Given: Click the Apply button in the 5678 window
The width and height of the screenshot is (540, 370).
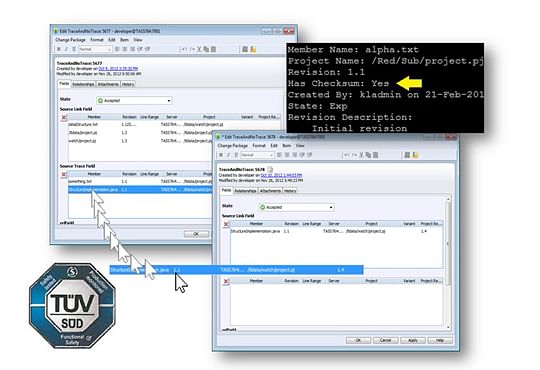Looking at the screenshot, I should [413, 340].
